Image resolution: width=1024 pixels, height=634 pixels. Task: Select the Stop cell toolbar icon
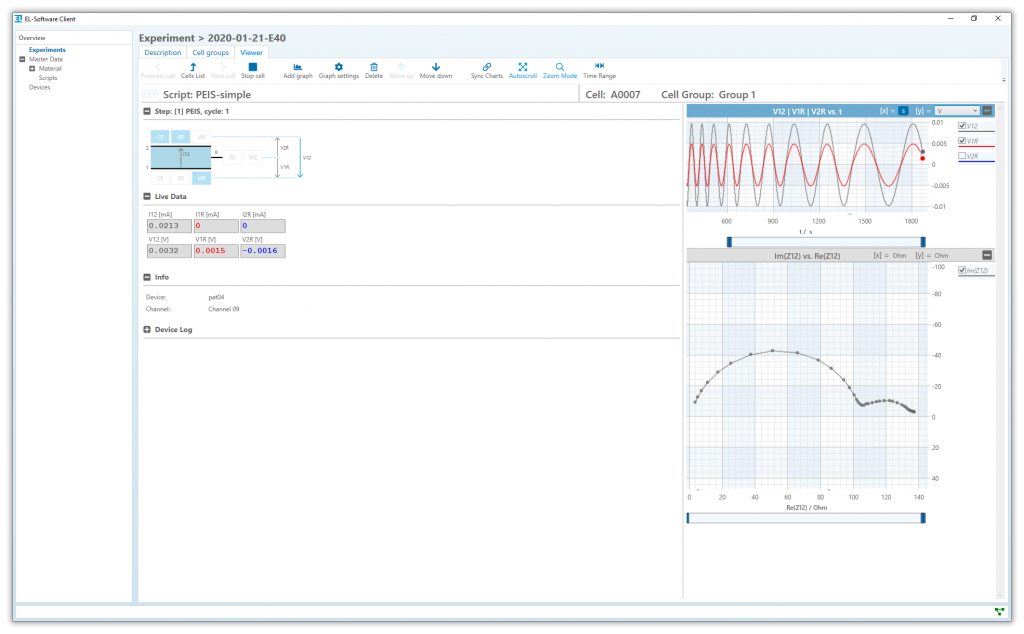[252, 68]
